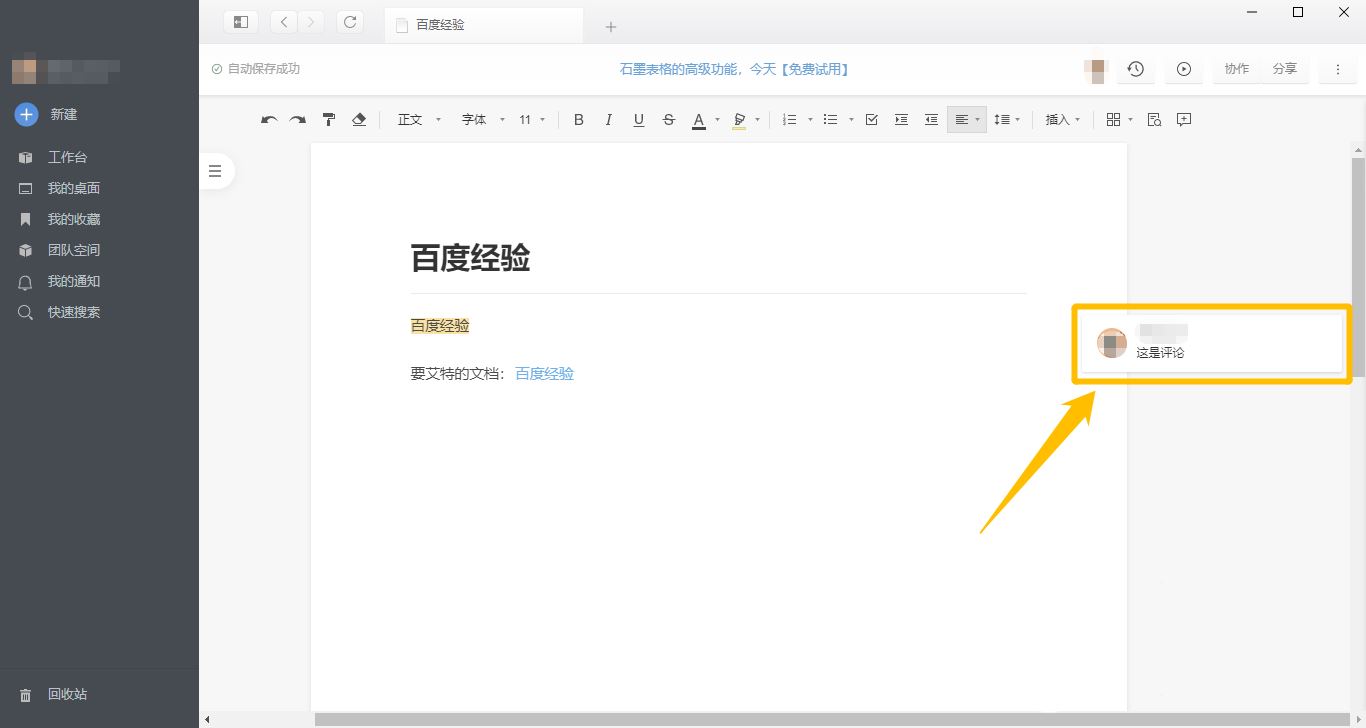The width and height of the screenshot is (1366, 728).
Task: Open the 正文 paragraph style dropdown
Action: pyautogui.click(x=419, y=120)
